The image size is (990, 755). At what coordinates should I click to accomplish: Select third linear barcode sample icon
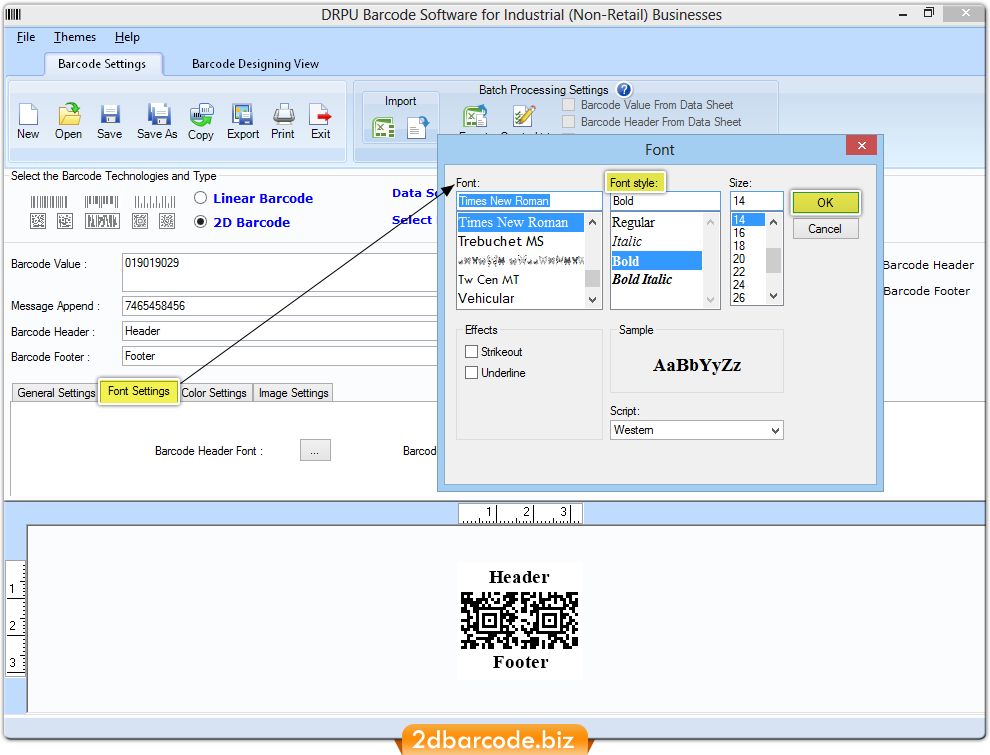click(x=155, y=202)
